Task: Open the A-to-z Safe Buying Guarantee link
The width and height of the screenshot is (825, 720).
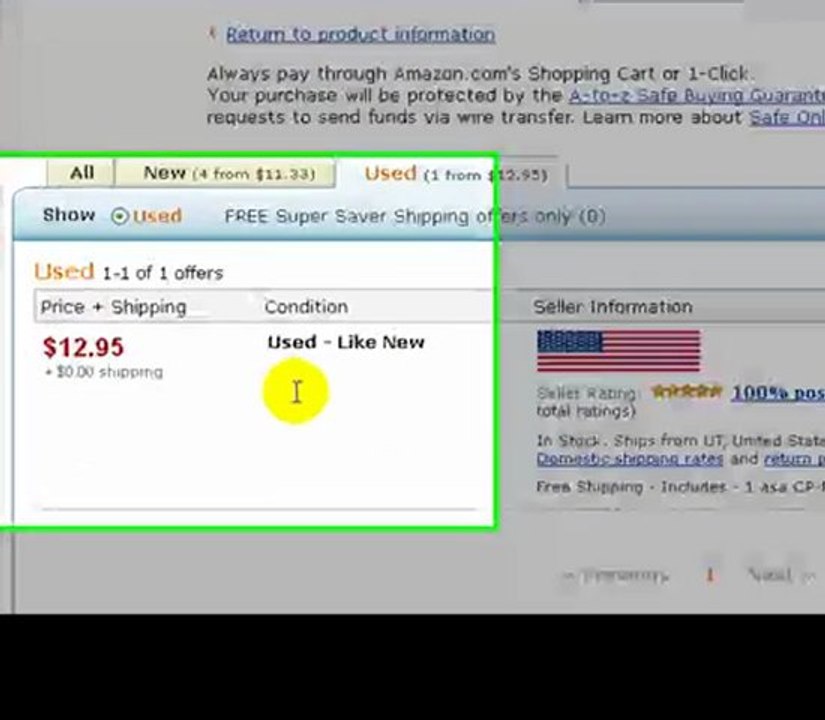Action: [697, 96]
